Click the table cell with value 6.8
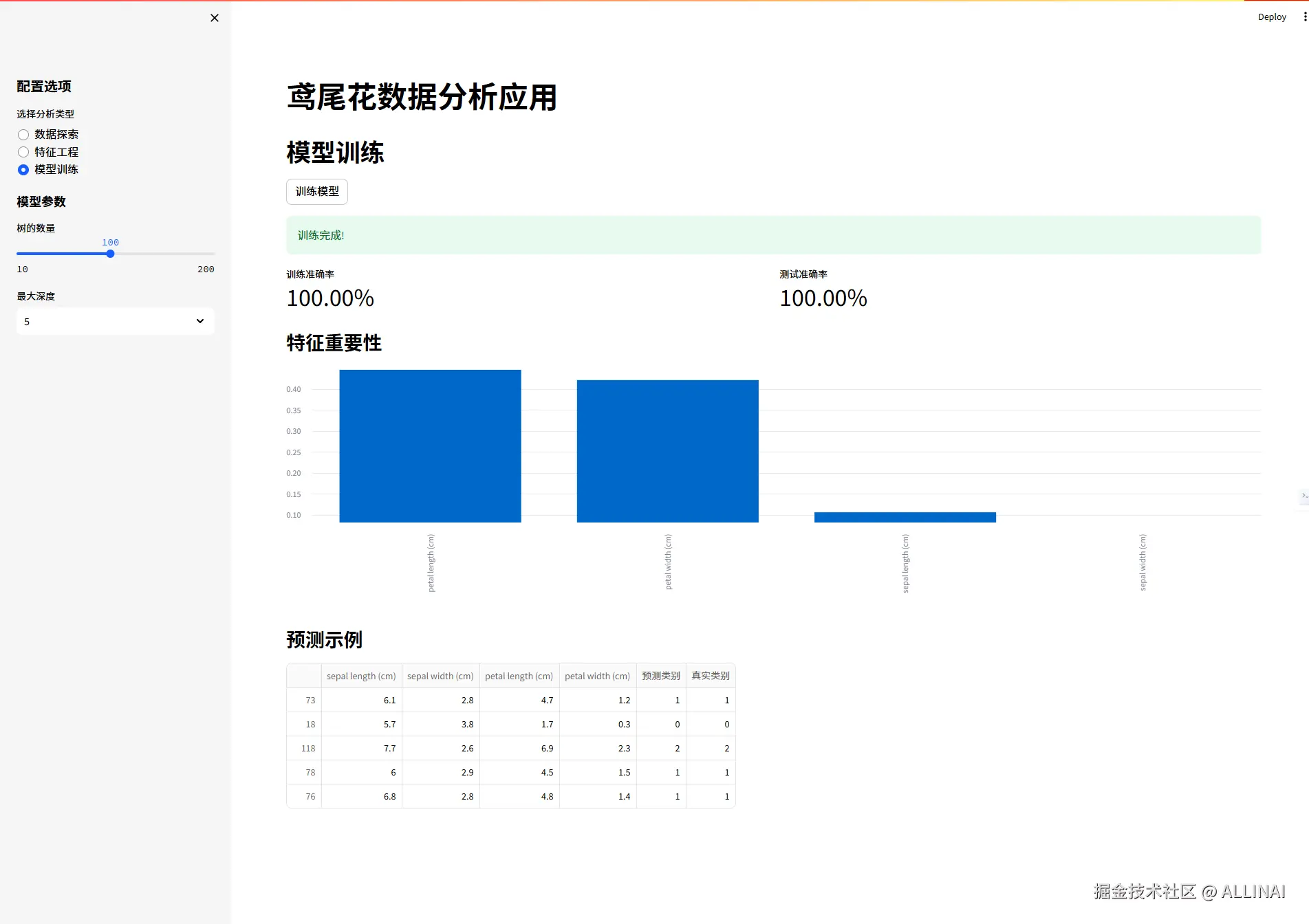Image resolution: width=1309 pixels, height=924 pixels. click(362, 796)
